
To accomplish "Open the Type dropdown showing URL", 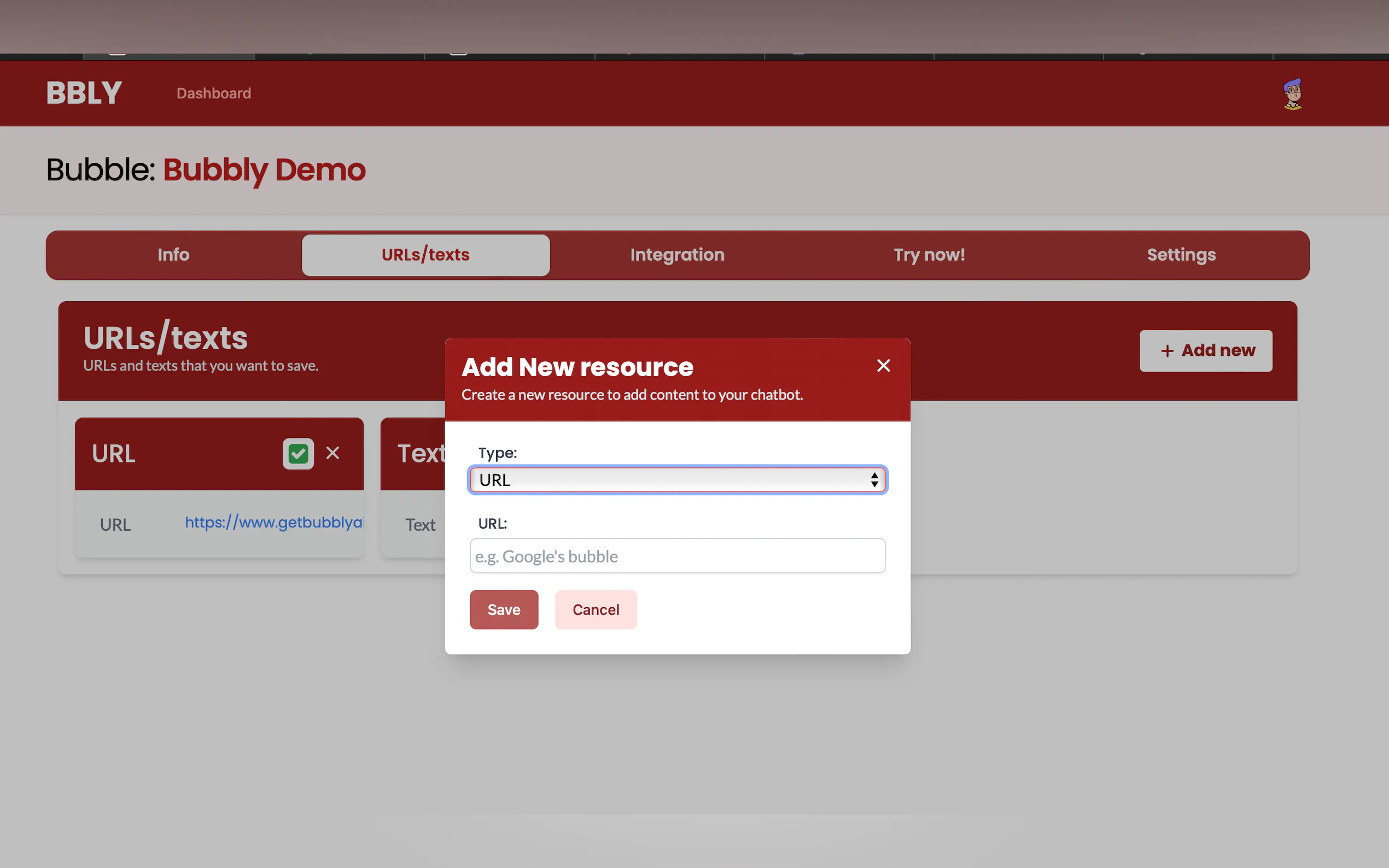I will pyautogui.click(x=677, y=480).
